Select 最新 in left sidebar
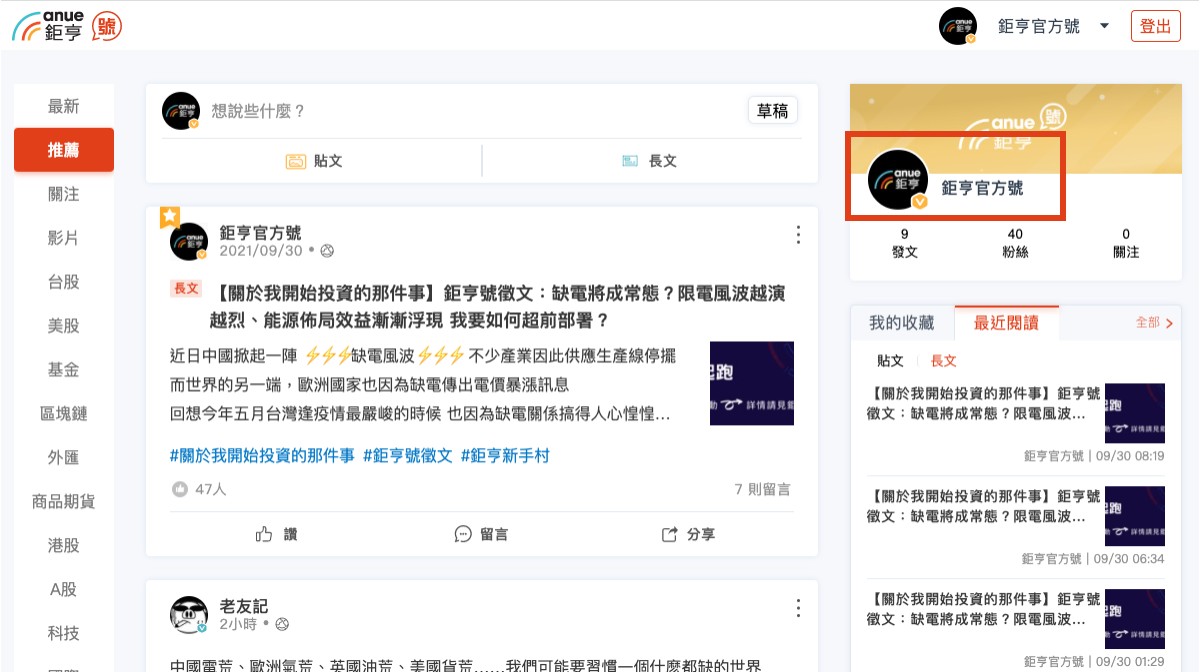Viewport: 1200px width, 672px height. pos(64,106)
